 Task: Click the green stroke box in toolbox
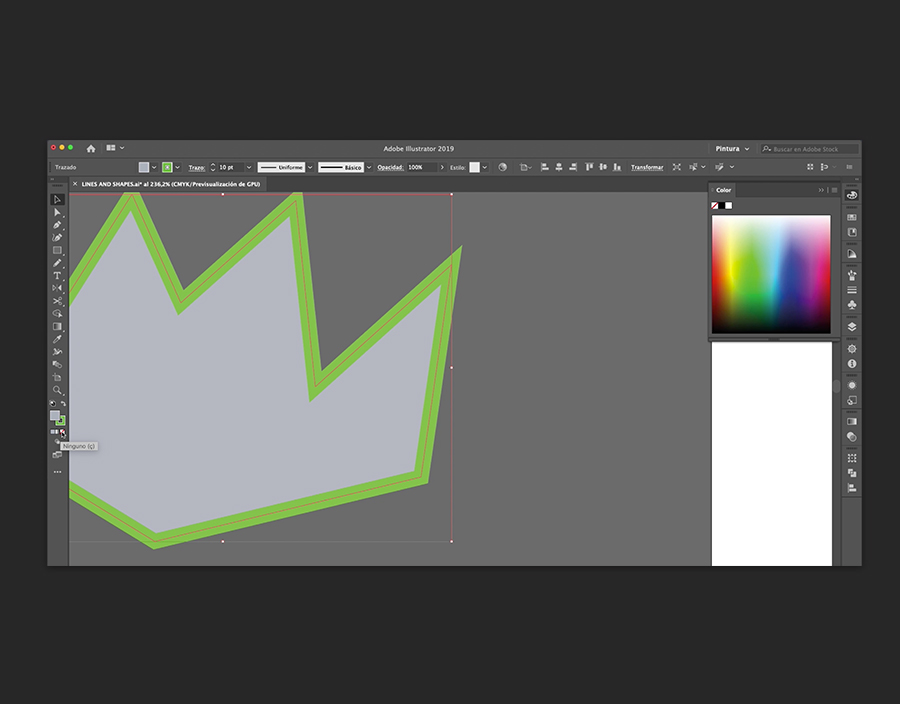(x=61, y=421)
